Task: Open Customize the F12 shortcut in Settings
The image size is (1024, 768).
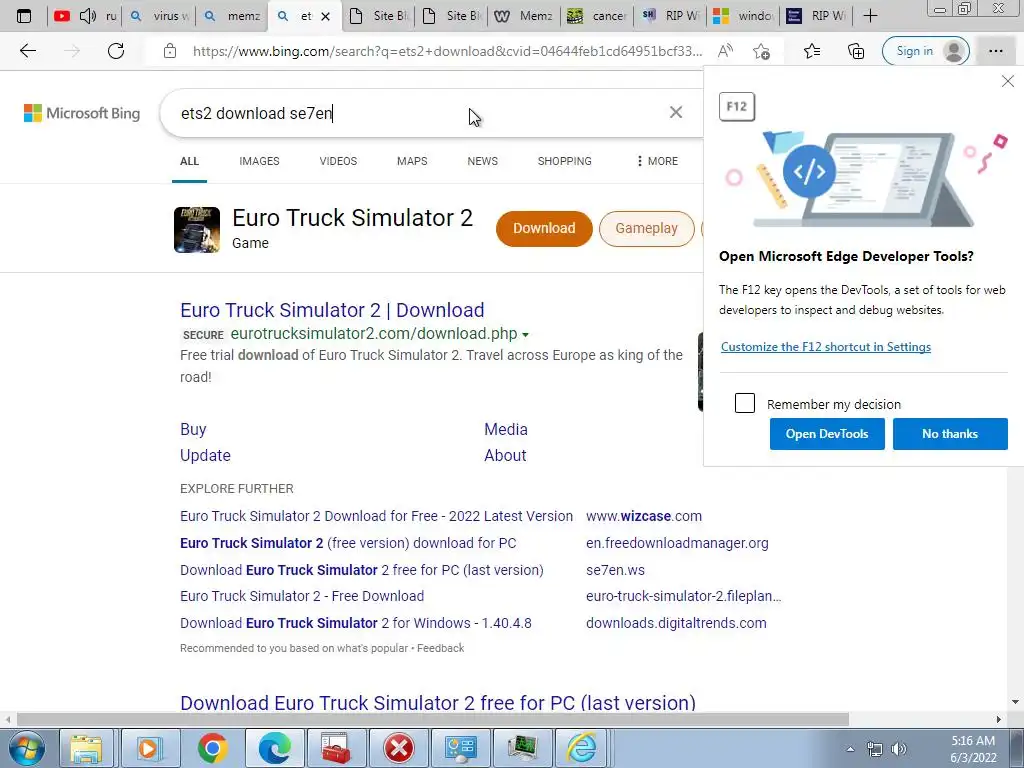Action: 825,347
